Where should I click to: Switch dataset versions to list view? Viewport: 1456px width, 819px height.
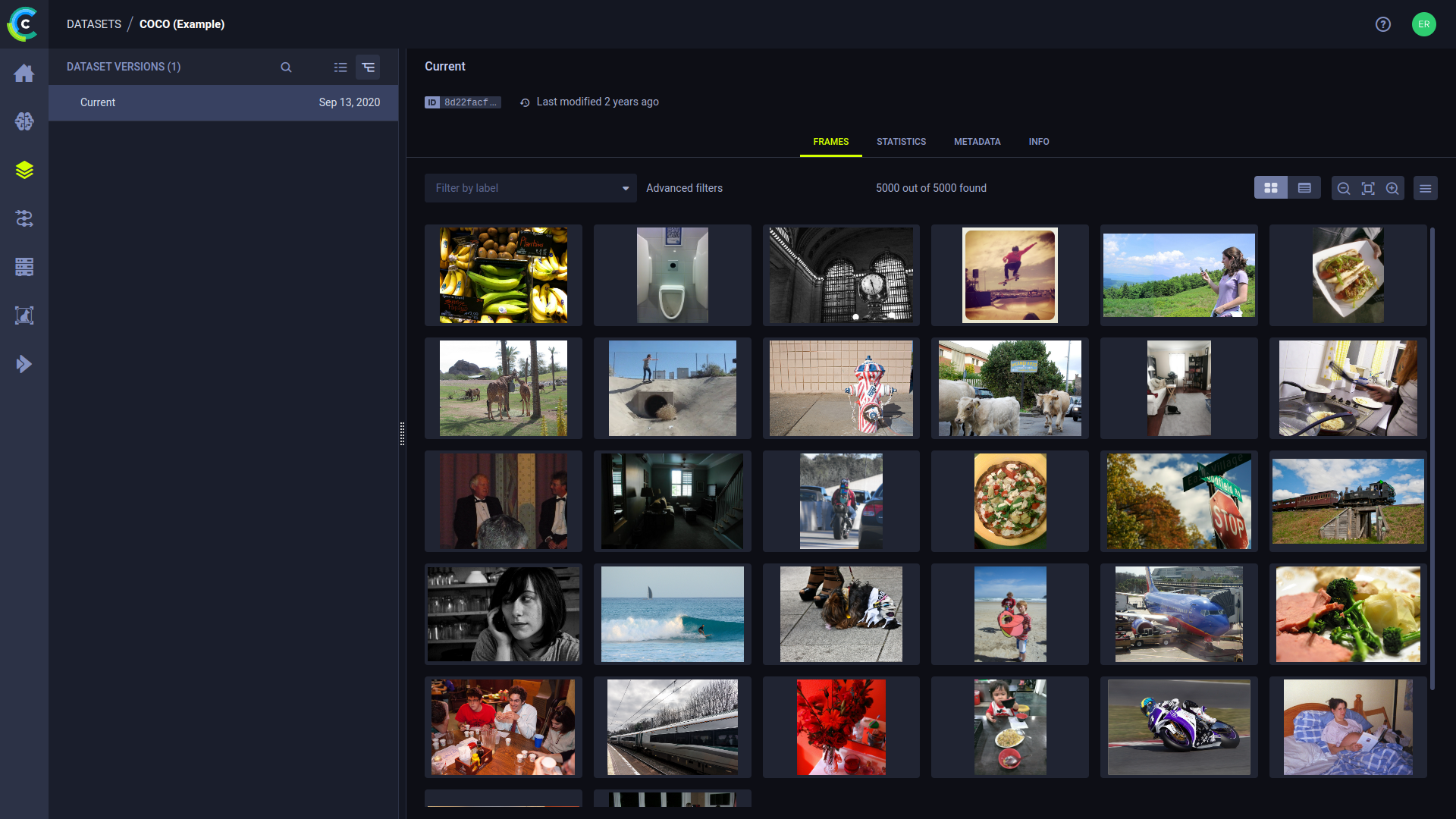pyautogui.click(x=340, y=67)
